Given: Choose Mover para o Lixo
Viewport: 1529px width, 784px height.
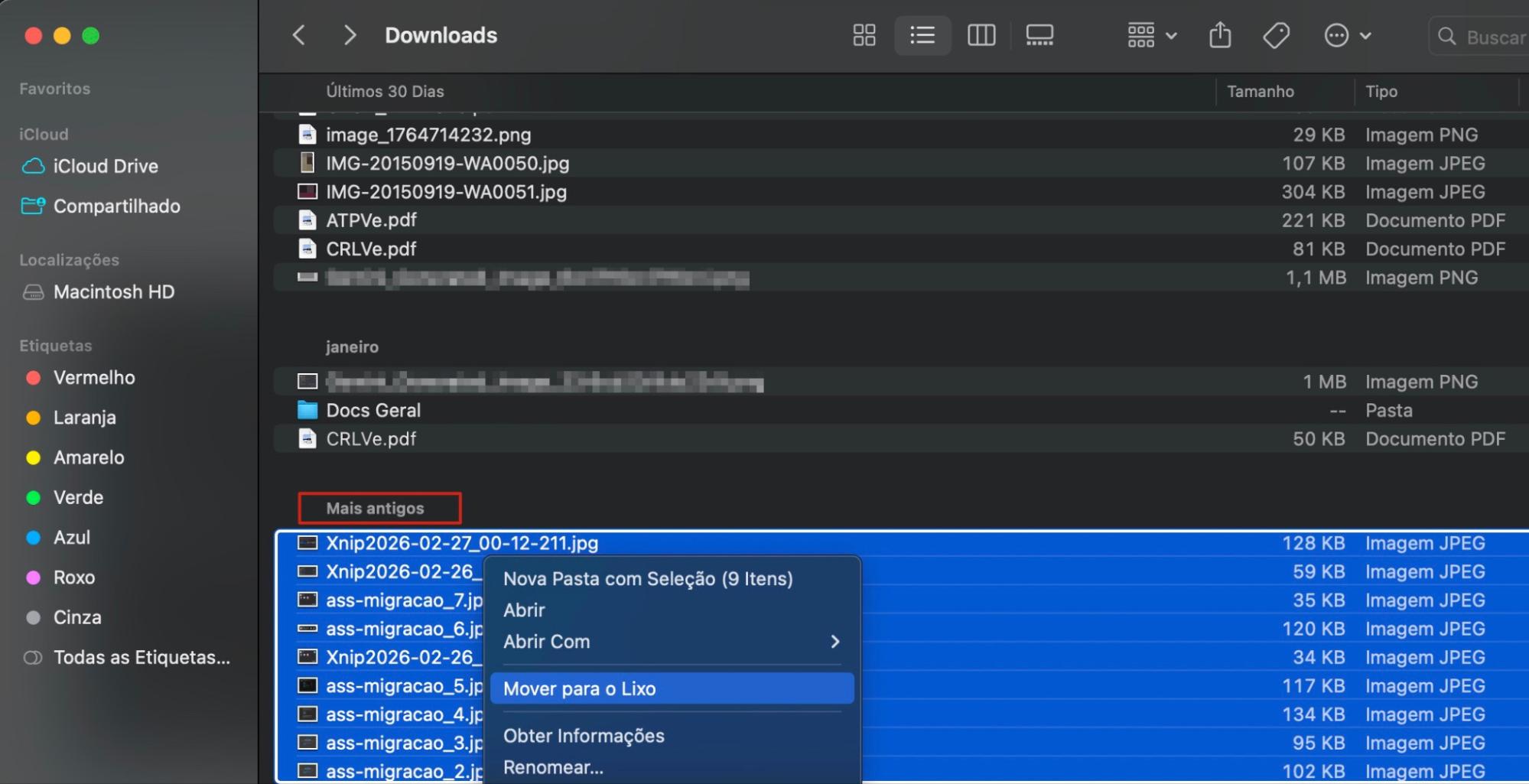Looking at the screenshot, I should coord(579,688).
